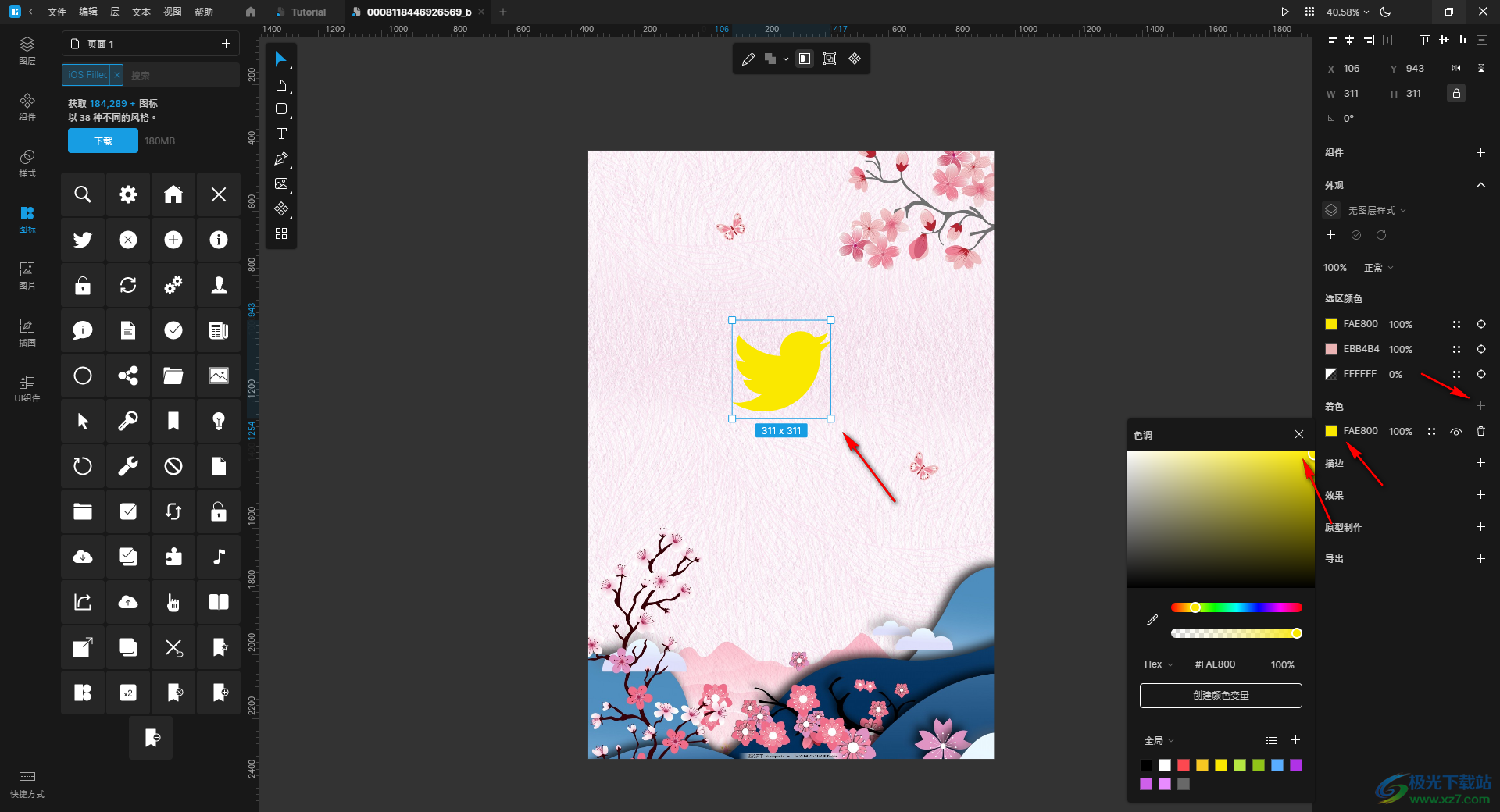Viewport: 1500px width, 812px height.
Task: Collapse the Appearance section
Action: 1480,185
